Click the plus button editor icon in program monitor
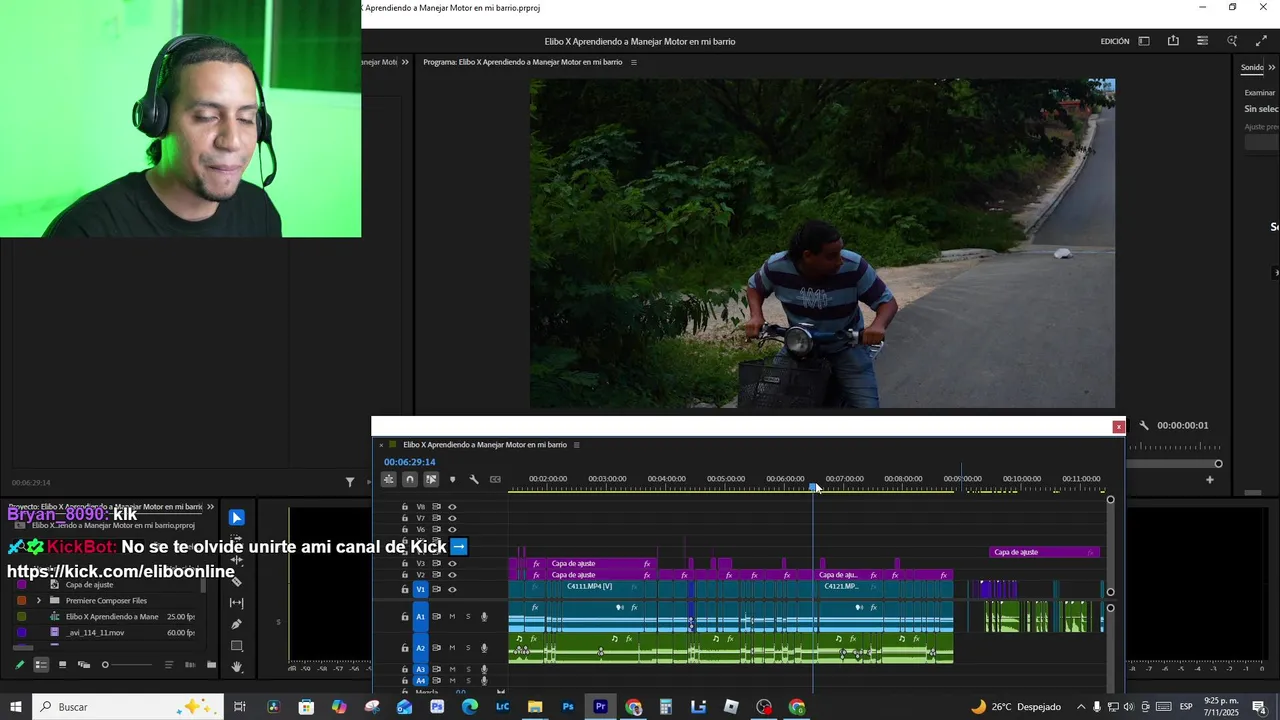This screenshot has width=1280, height=720. pyautogui.click(x=1209, y=480)
